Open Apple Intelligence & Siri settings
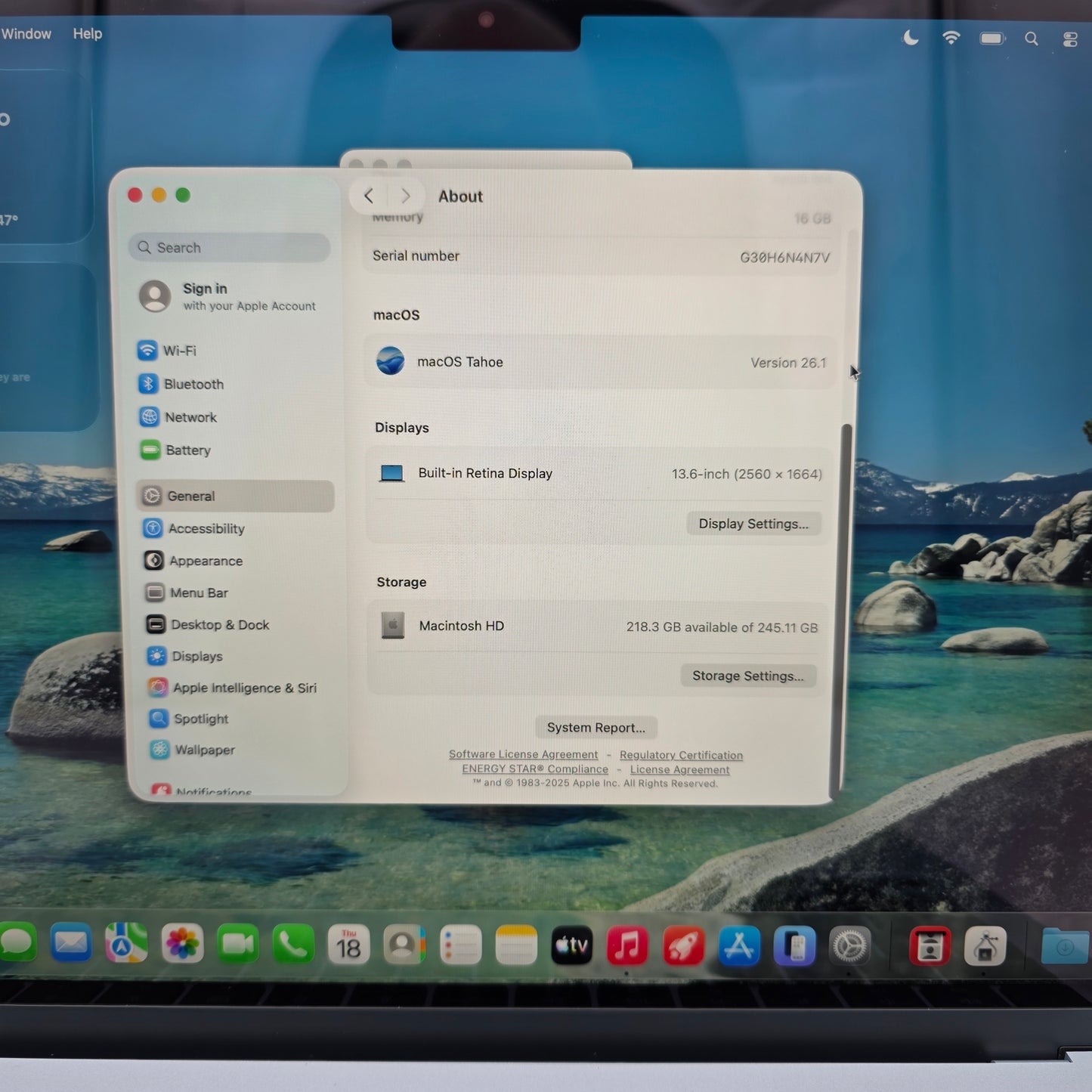The image size is (1092, 1092). pyautogui.click(x=244, y=688)
